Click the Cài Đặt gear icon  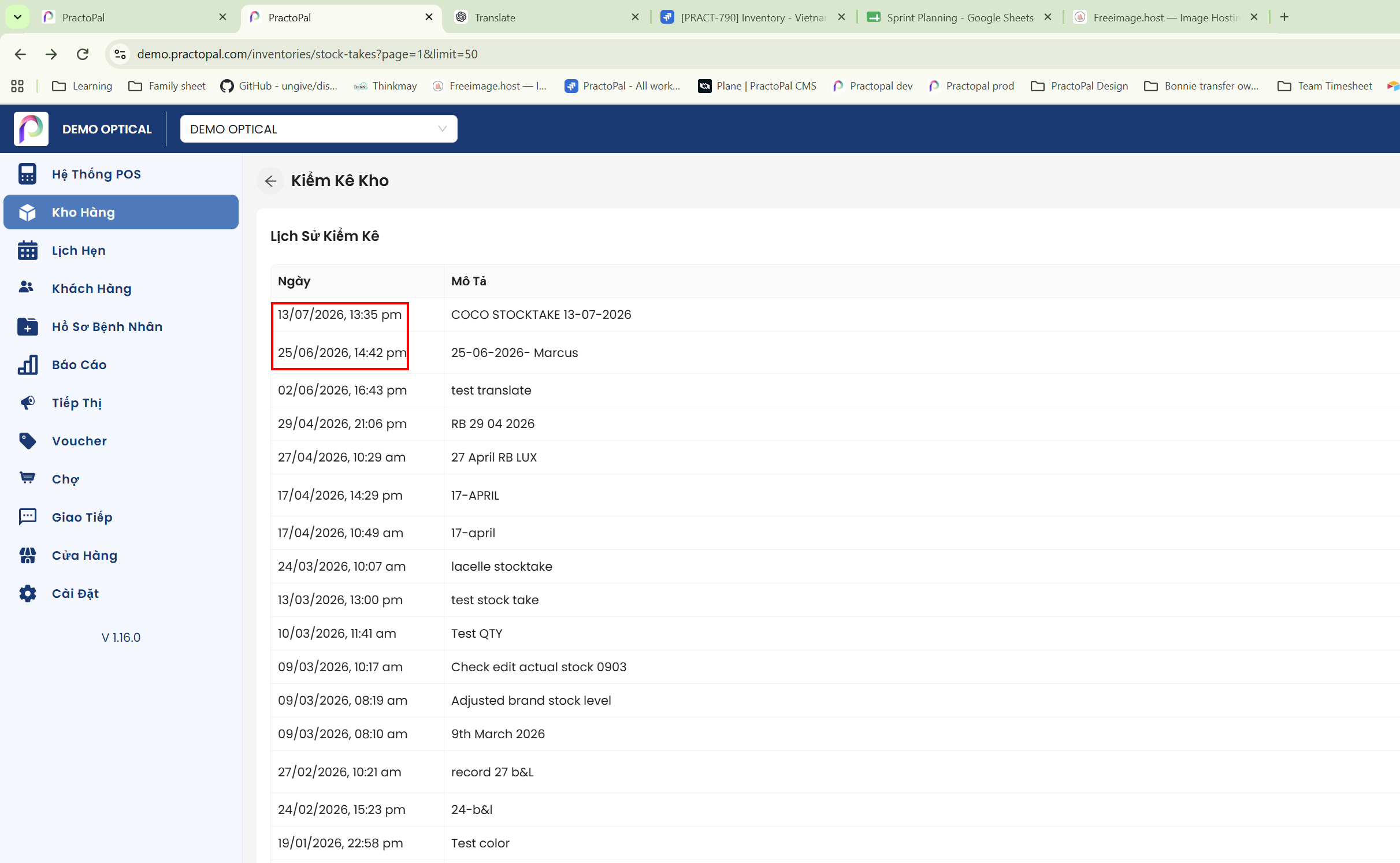pyautogui.click(x=27, y=593)
